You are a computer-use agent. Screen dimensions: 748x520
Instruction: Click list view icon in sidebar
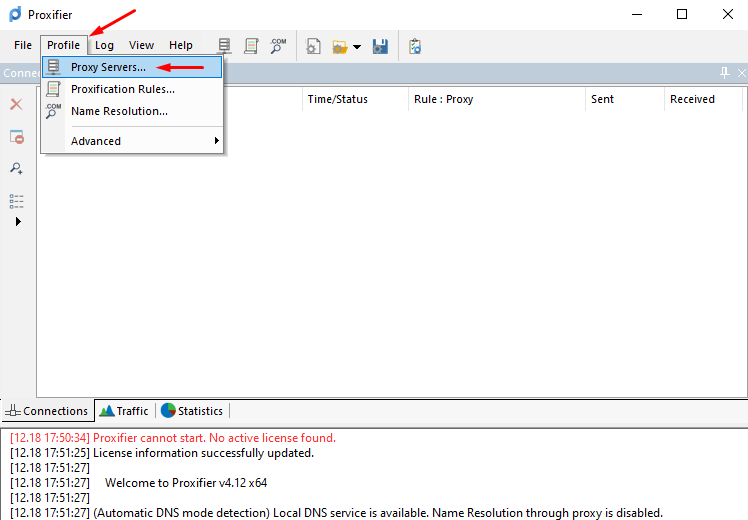click(x=17, y=201)
